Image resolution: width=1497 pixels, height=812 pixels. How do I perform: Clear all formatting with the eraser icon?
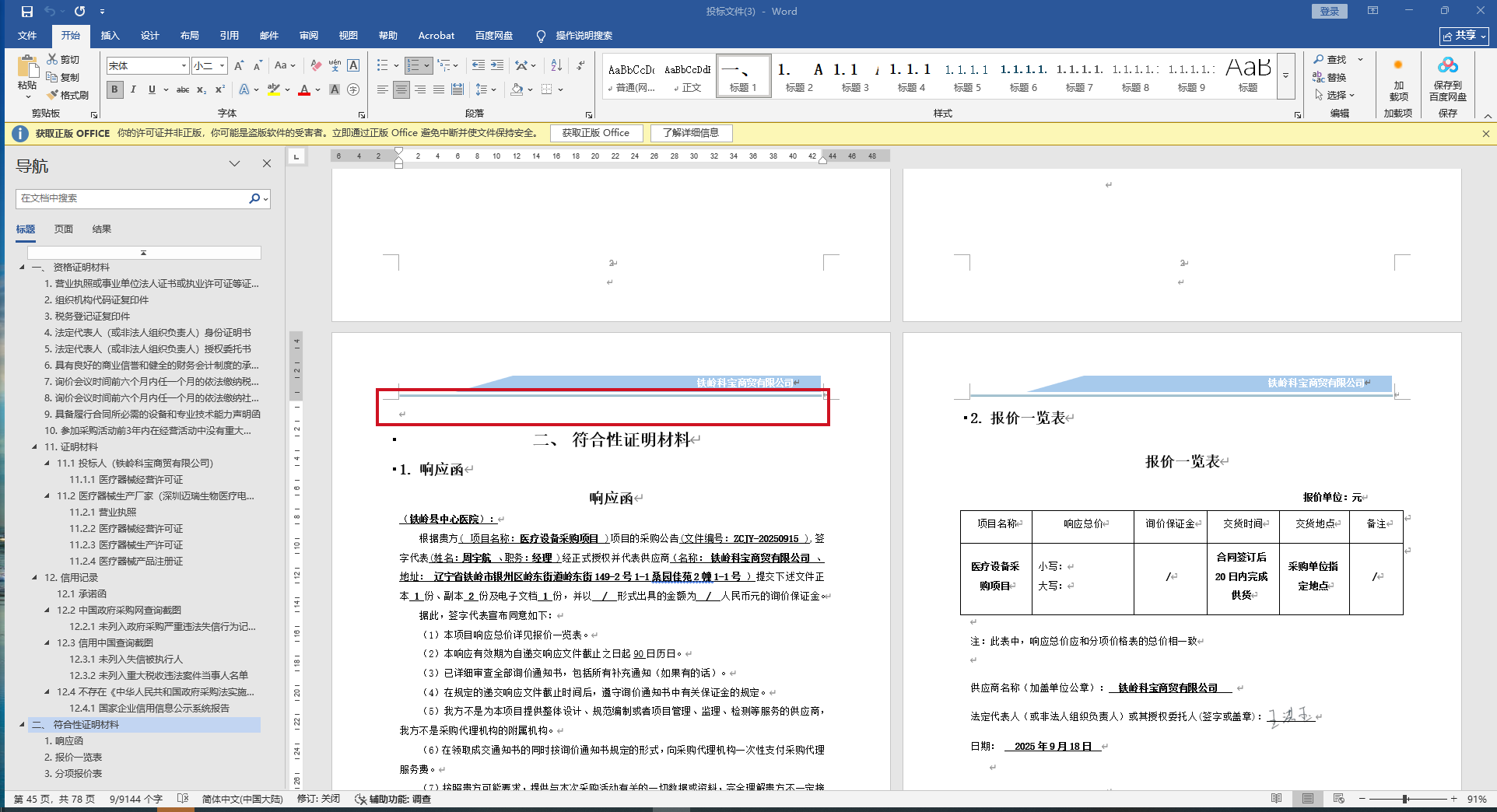click(315, 65)
